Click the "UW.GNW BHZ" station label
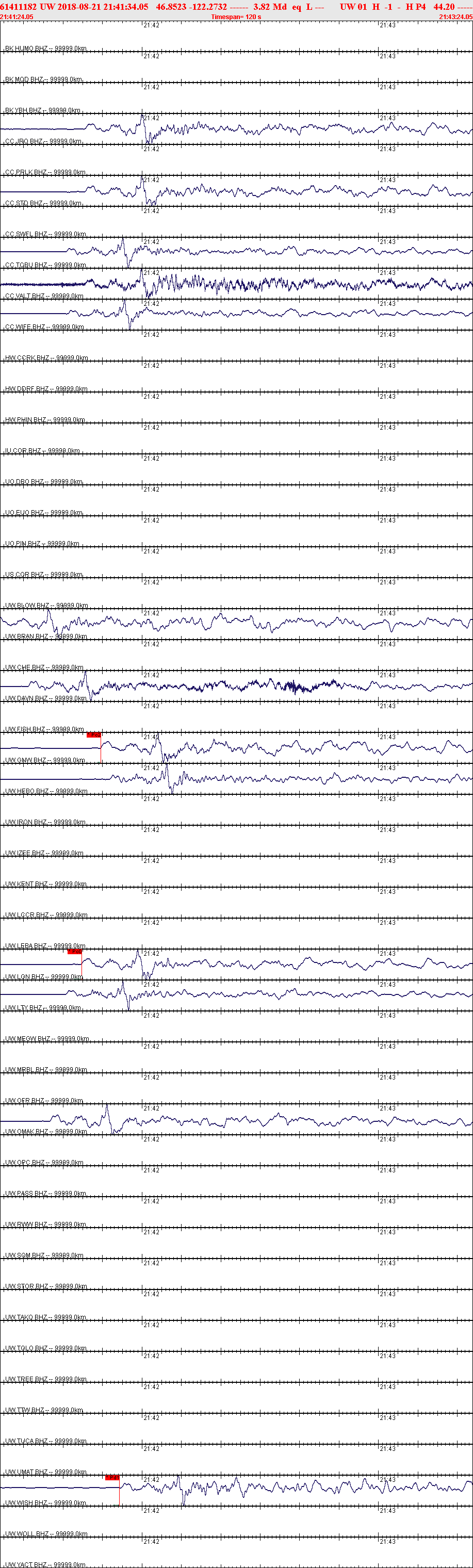Image resolution: width=473 pixels, height=1568 pixels. click(26, 760)
